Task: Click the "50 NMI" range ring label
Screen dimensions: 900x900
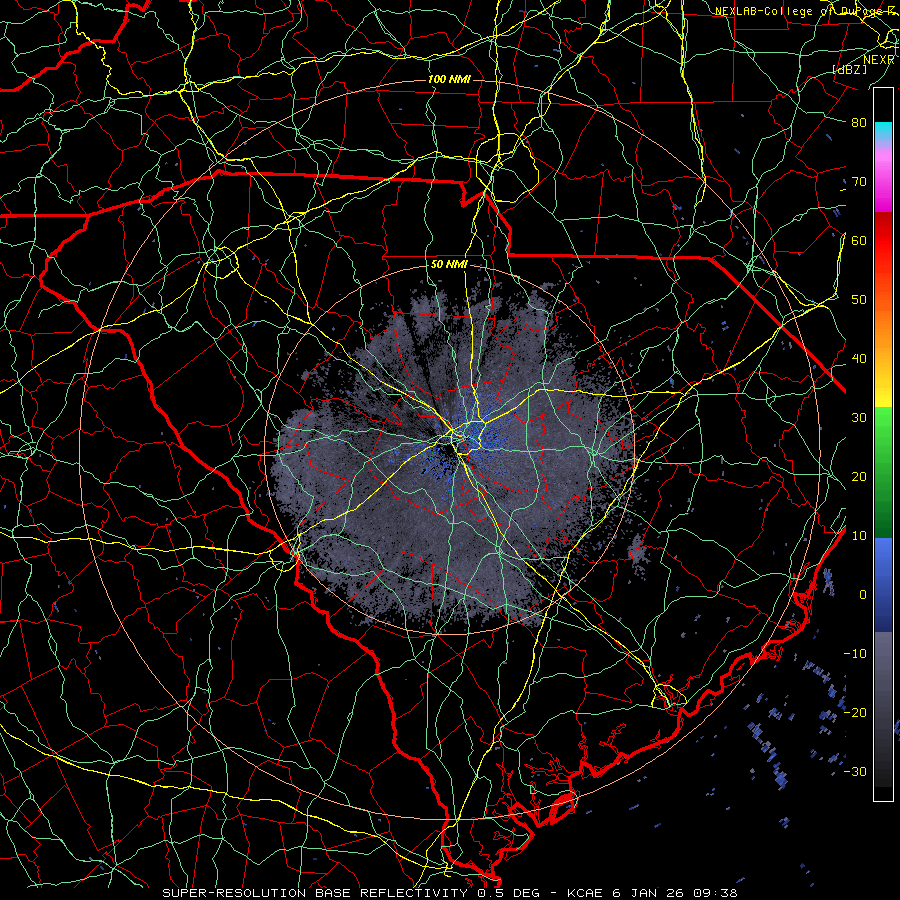Action: click(449, 265)
